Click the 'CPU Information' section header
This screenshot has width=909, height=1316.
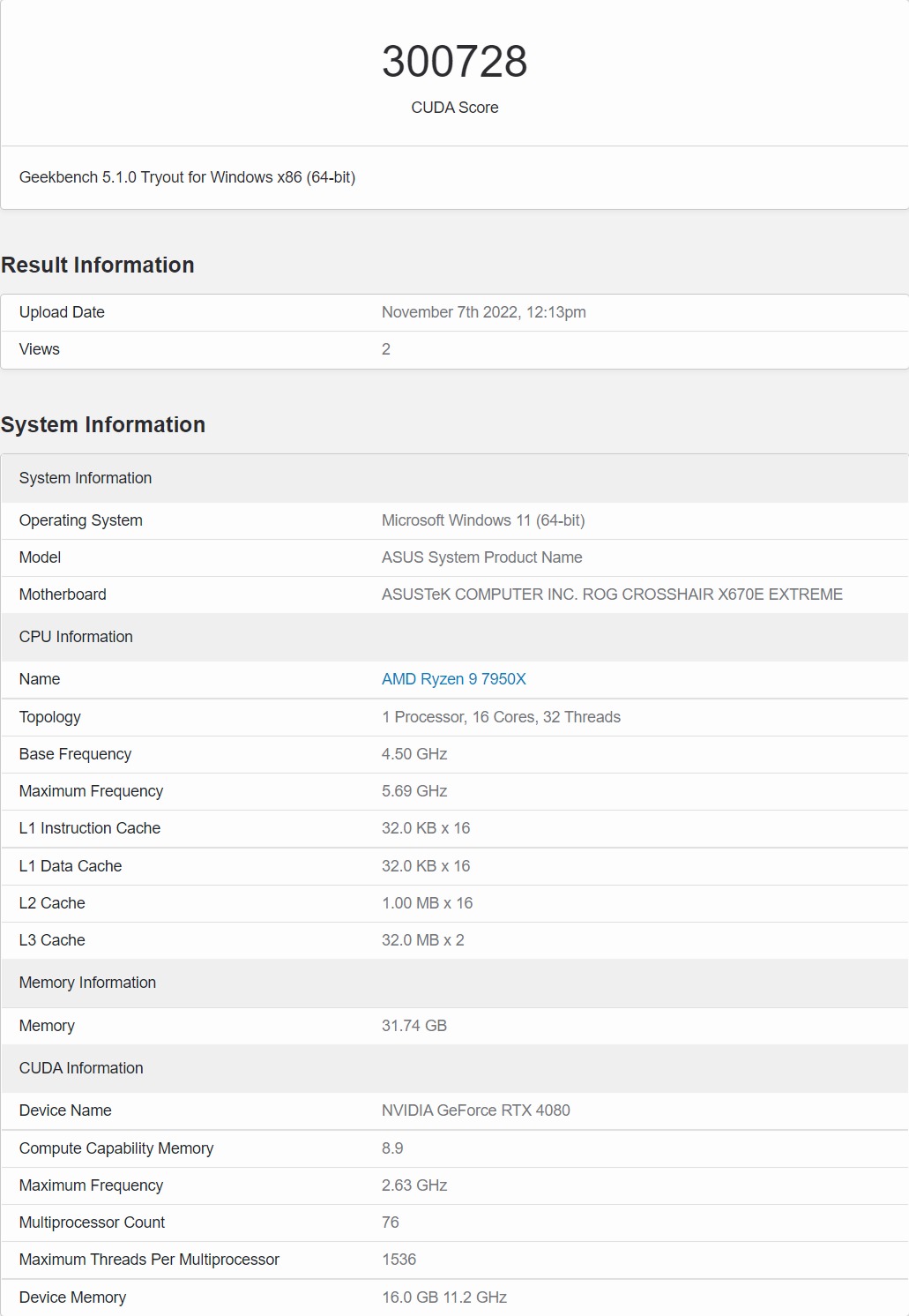click(454, 637)
